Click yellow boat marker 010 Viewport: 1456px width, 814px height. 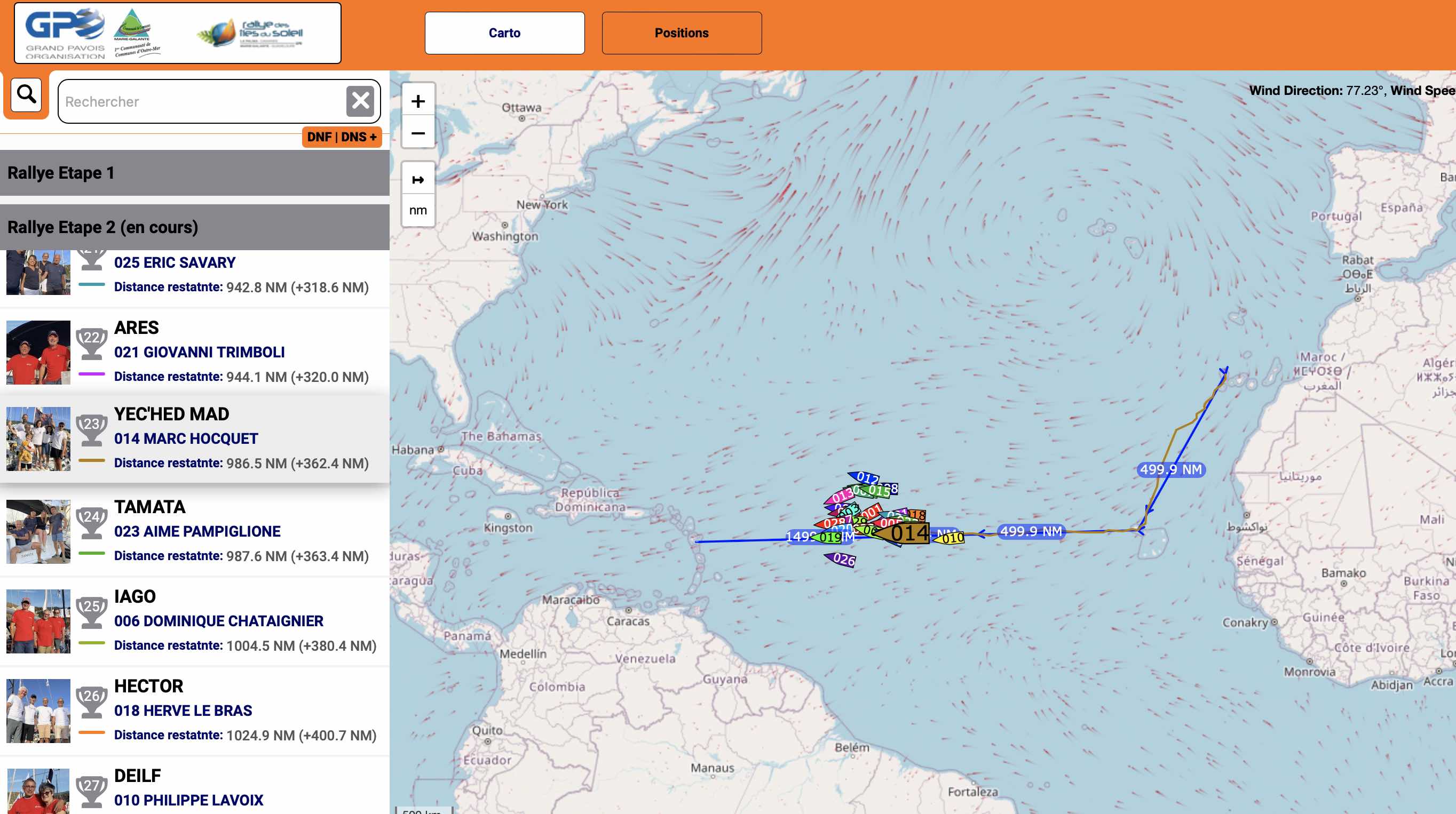951,538
